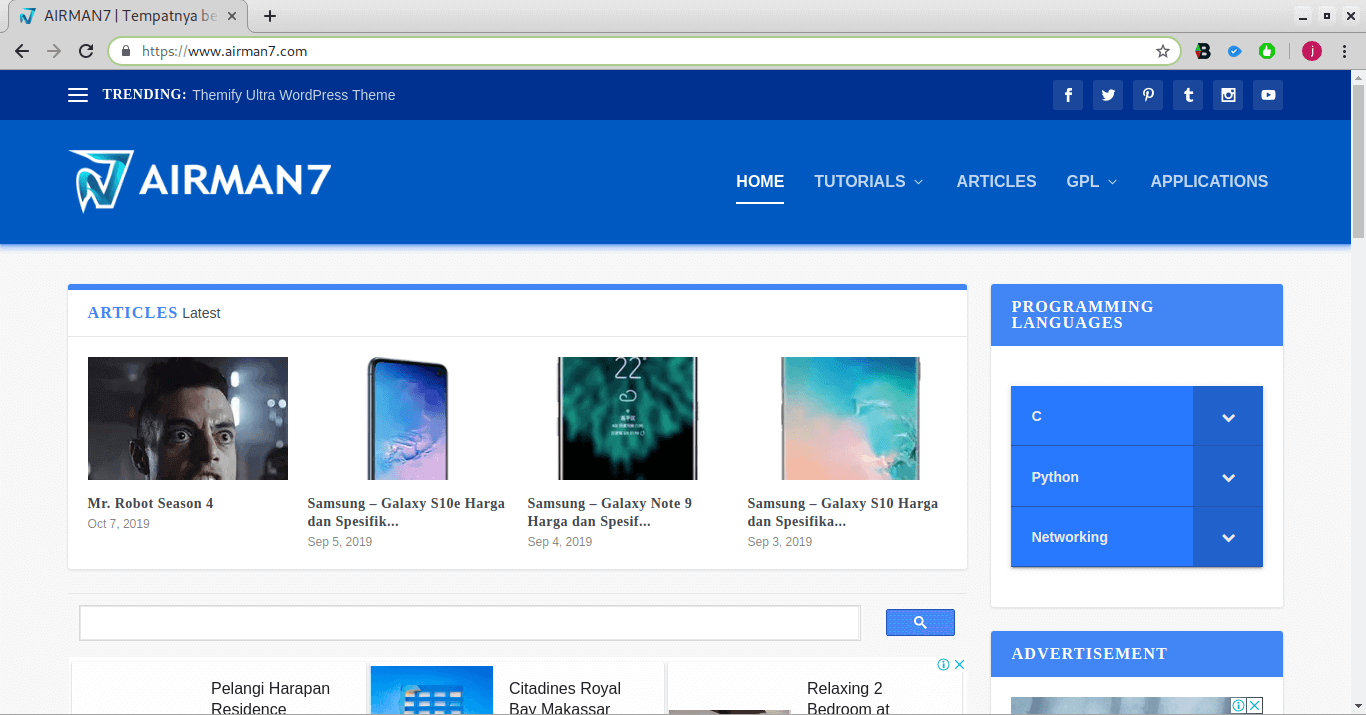Click the ADVERTISEMENT widget header
The width and height of the screenshot is (1366, 715).
[1137, 654]
